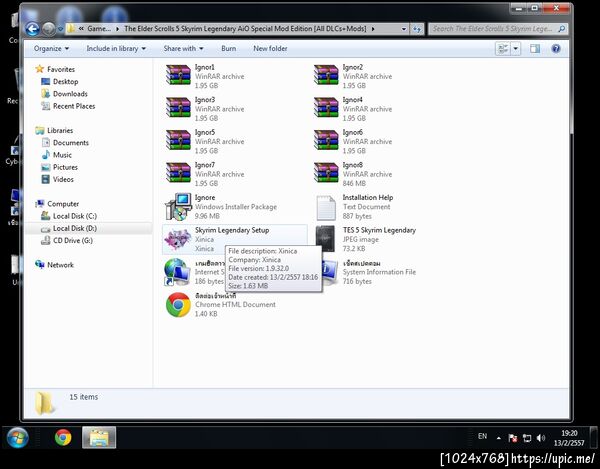Image resolution: width=600 pixels, height=469 pixels.
Task: Select the System Information File icon
Action: tap(330, 272)
